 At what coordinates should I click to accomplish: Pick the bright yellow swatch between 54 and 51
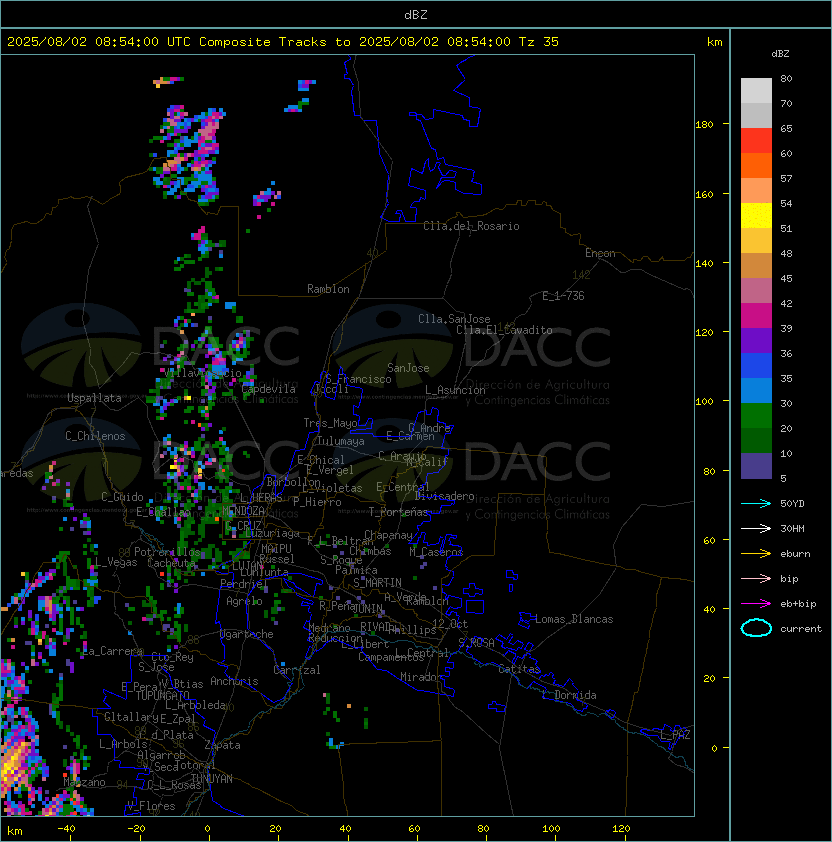(756, 215)
